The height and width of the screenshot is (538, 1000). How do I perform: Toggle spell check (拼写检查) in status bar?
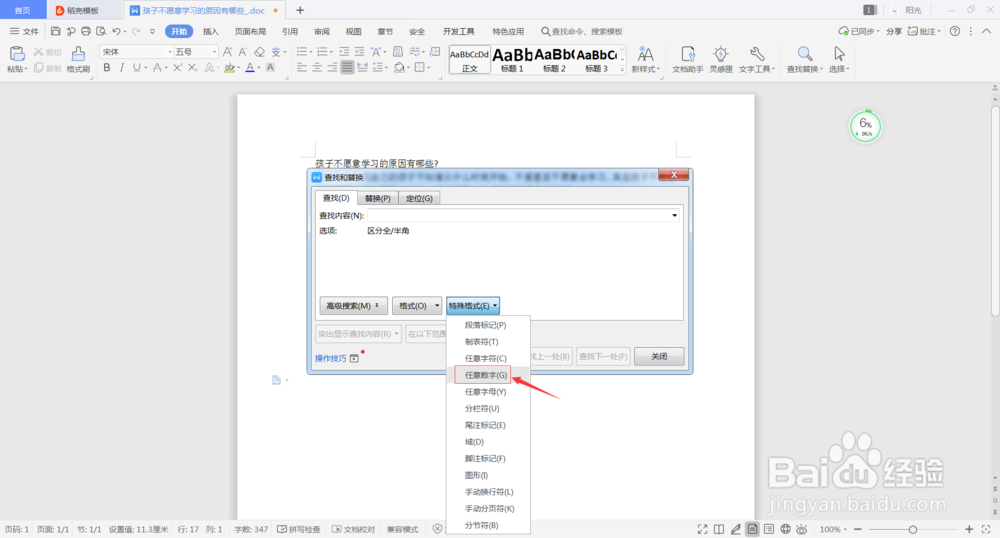pos(299,529)
